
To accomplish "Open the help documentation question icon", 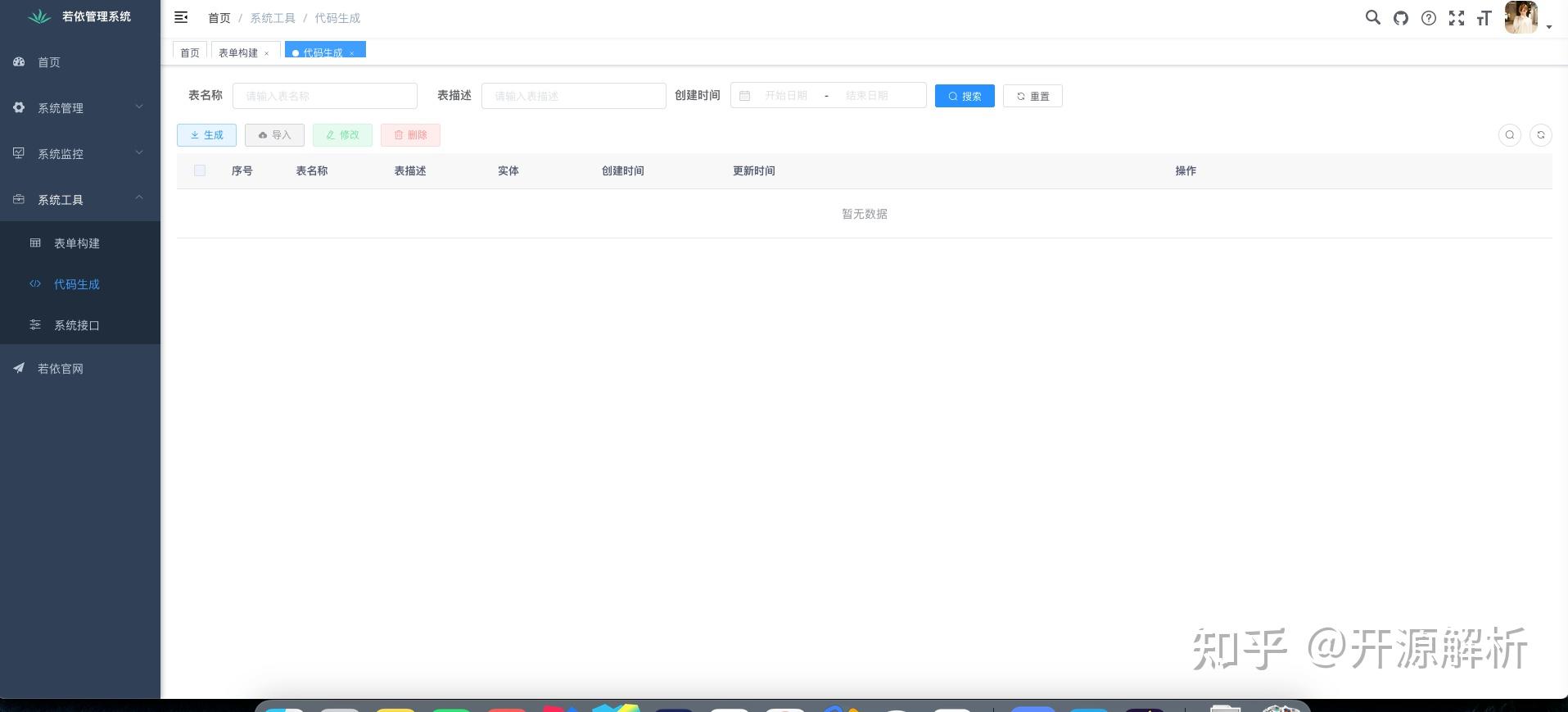I will (x=1429, y=18).
